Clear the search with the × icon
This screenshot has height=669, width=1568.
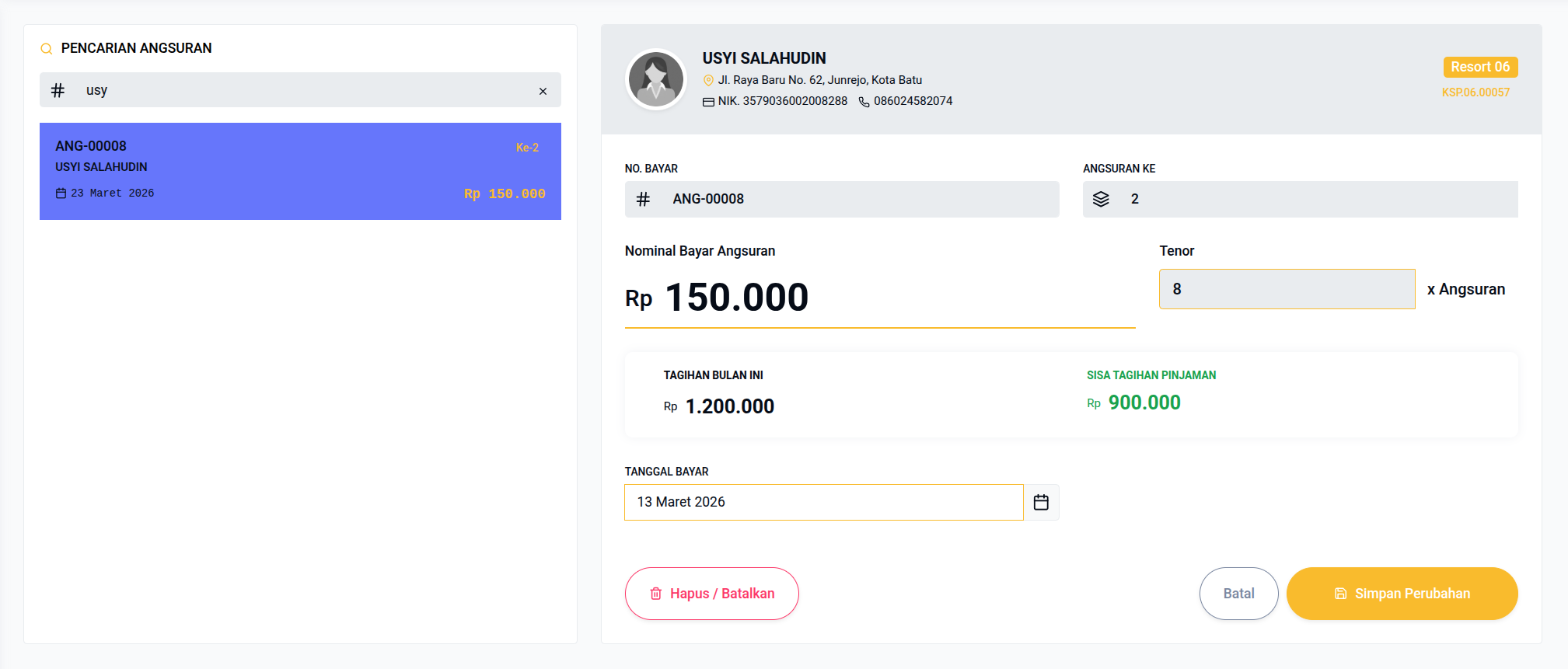click(x=543, y=92)
